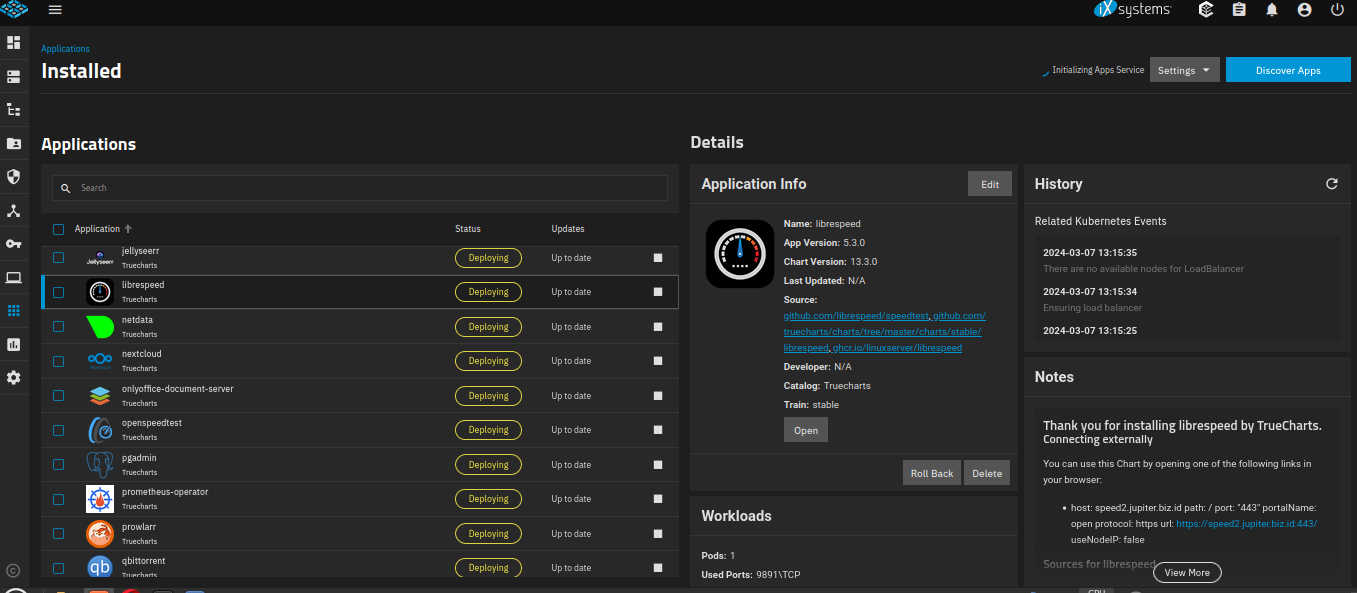This screenshot has width=1357, height=593.
Task: Open Credentials key icon in sidebar
Action: [x=13, y=244]
